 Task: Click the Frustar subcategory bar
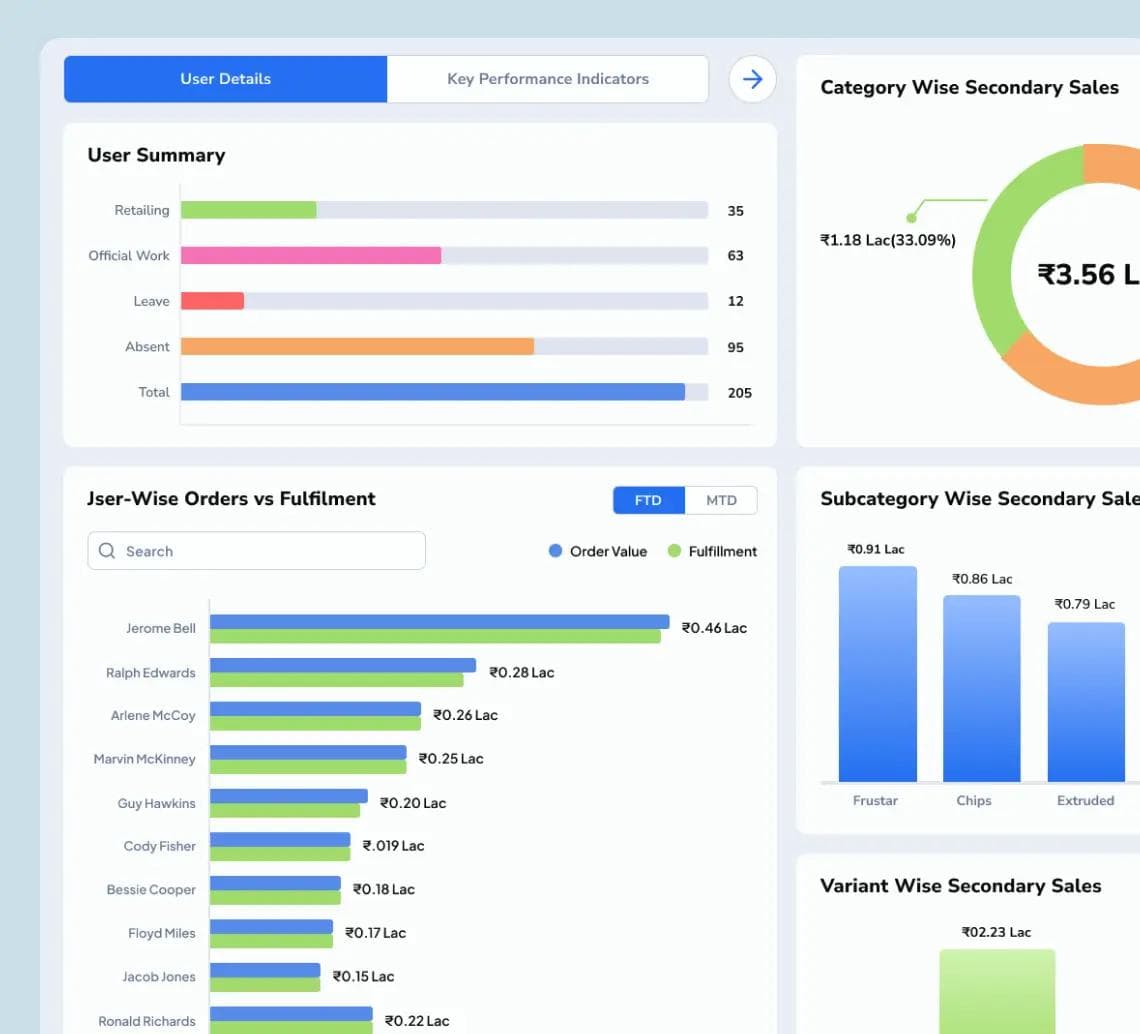pyautogui.click(x=878, y=674)
